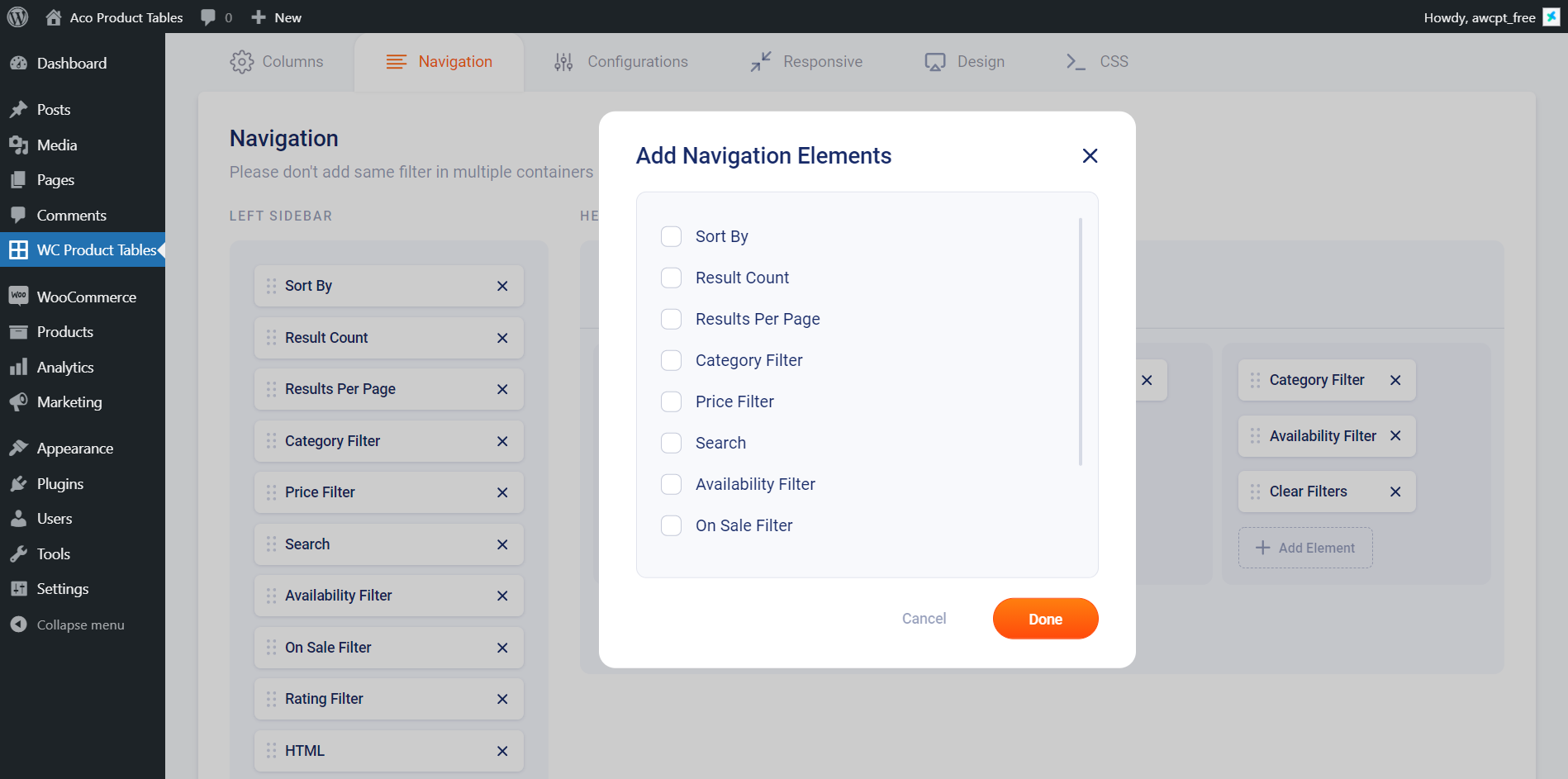Open the Design tab

click(964, 62)
